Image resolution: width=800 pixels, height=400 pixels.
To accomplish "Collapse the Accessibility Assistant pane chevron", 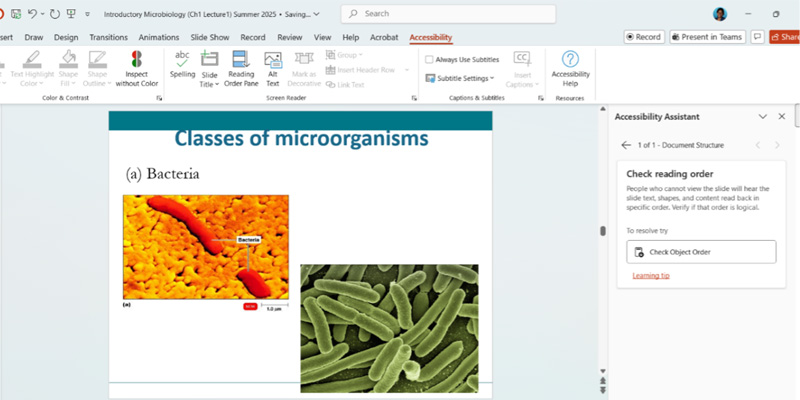I will [x=763, y=117].
